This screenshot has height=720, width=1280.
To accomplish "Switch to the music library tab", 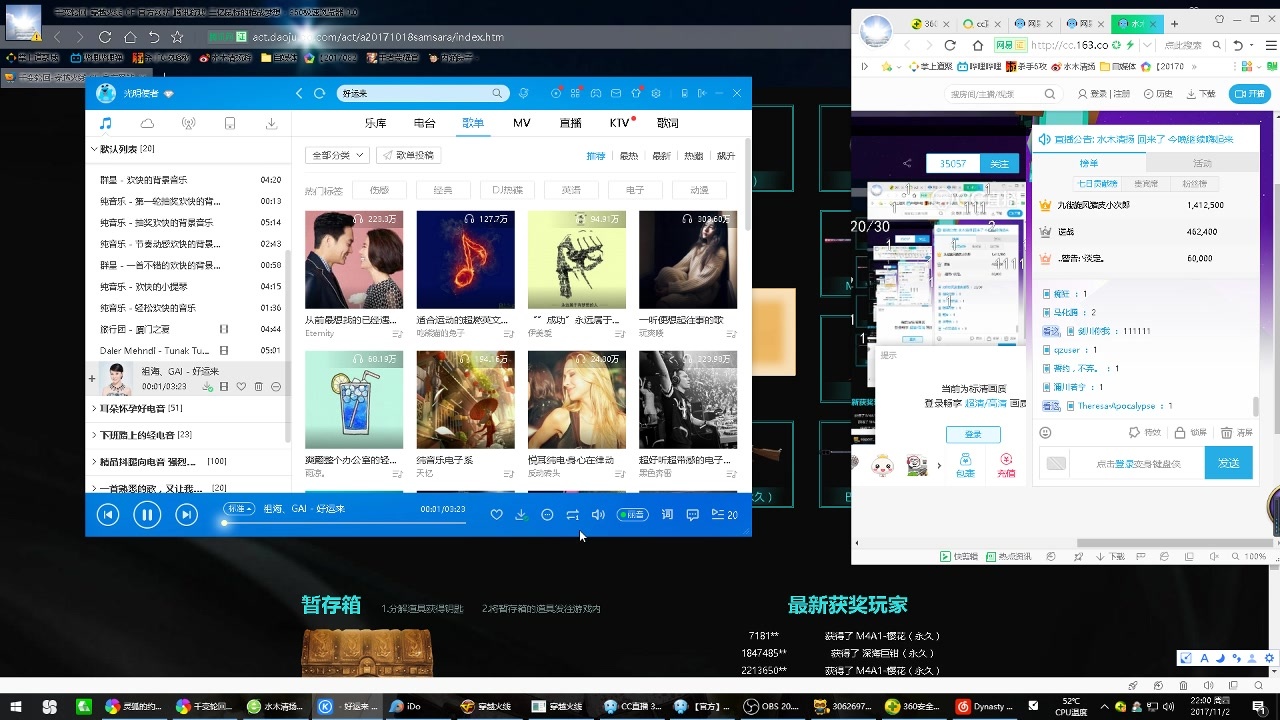I will [x=375, y=123].
